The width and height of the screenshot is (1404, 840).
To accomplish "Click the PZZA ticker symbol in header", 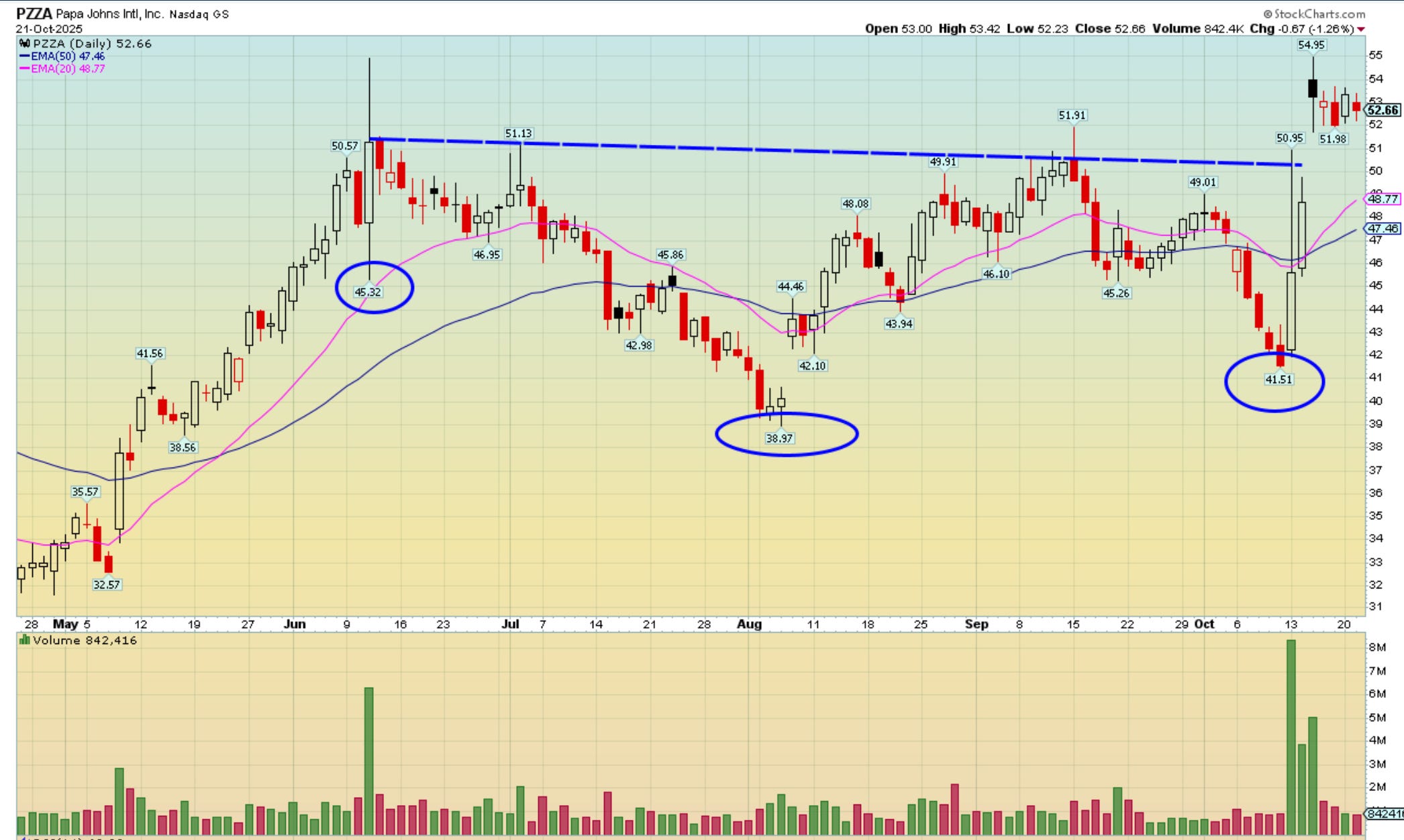I will click(34, 13).
